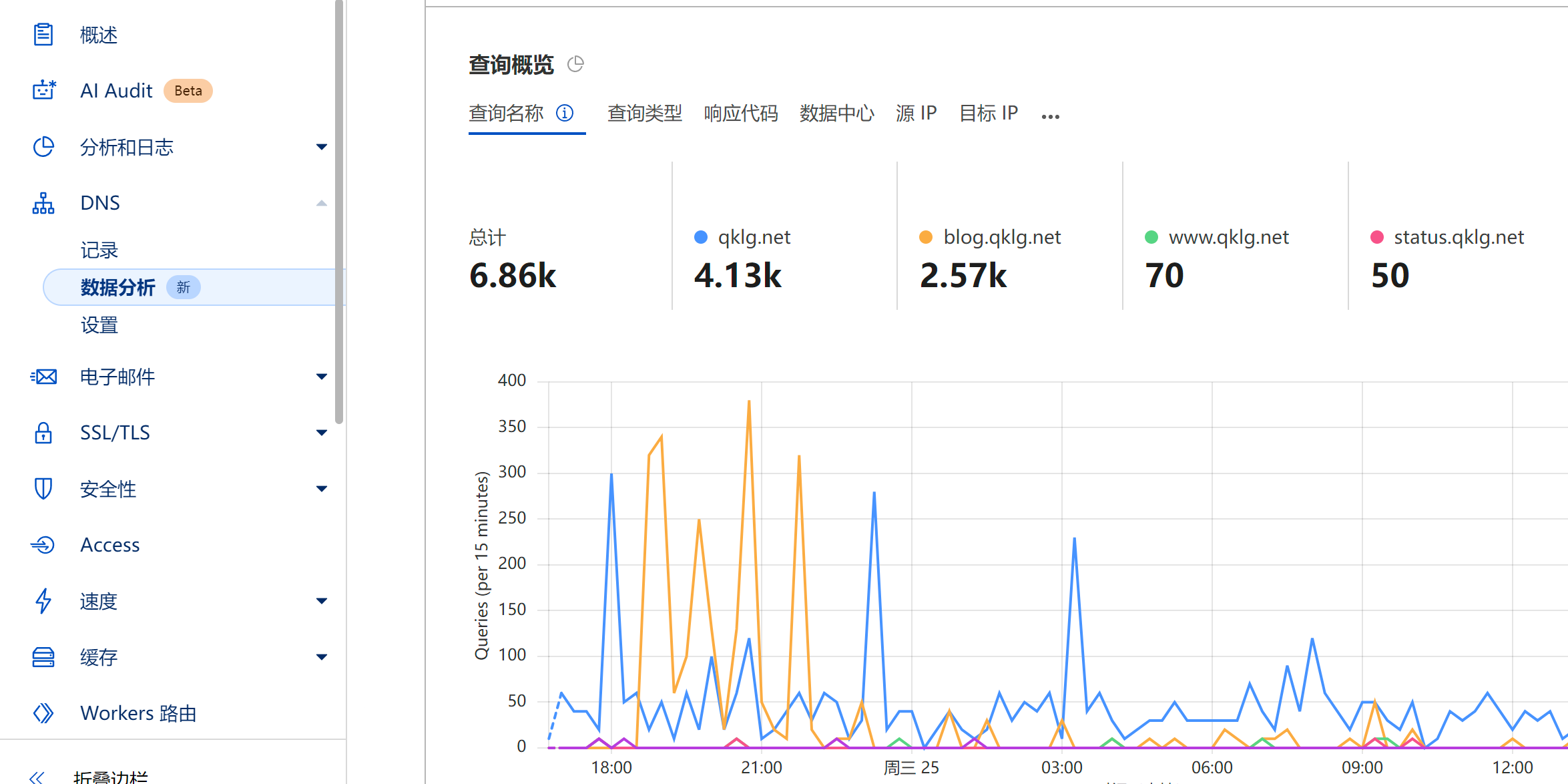Expand the 速度 menu arrow
This screenshot has width=1568, height=784.
point(322,601)
